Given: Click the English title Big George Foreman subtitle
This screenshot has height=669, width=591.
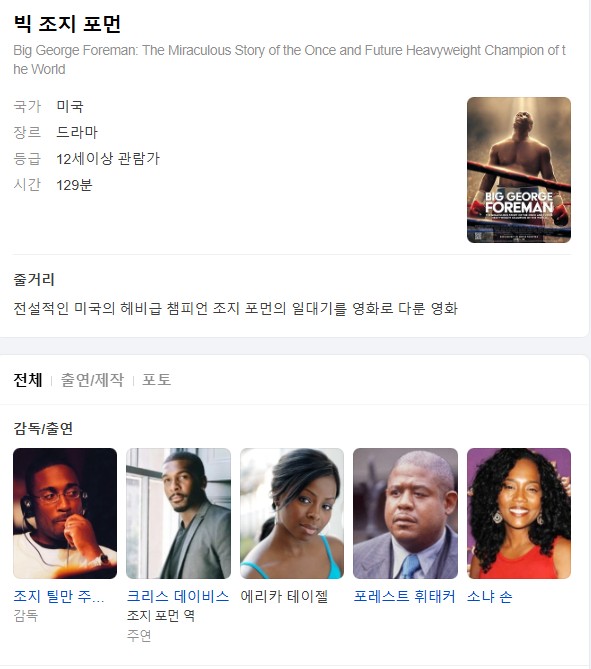Looking at the screenshot, I should point(289,59).
